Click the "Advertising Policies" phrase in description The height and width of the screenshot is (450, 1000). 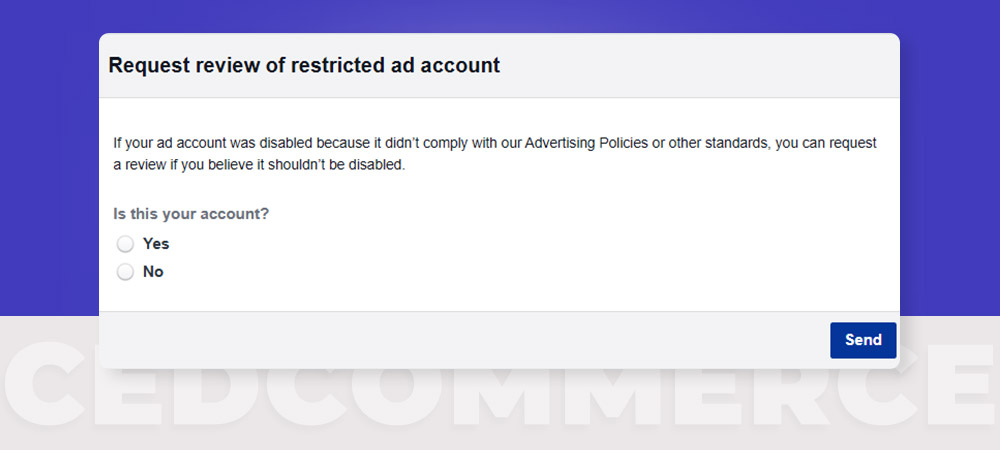point(586,143)
